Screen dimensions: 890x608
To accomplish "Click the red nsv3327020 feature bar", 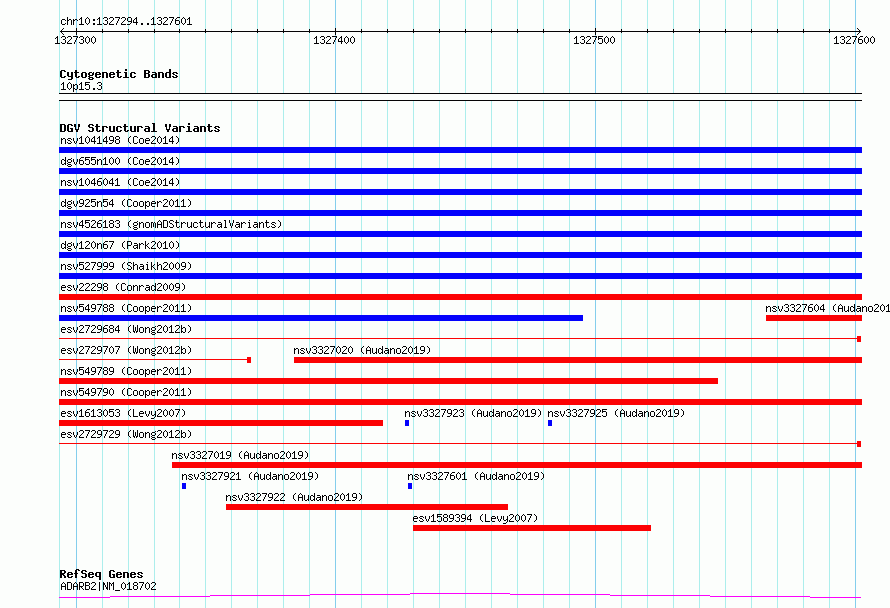I will point(578,360).
